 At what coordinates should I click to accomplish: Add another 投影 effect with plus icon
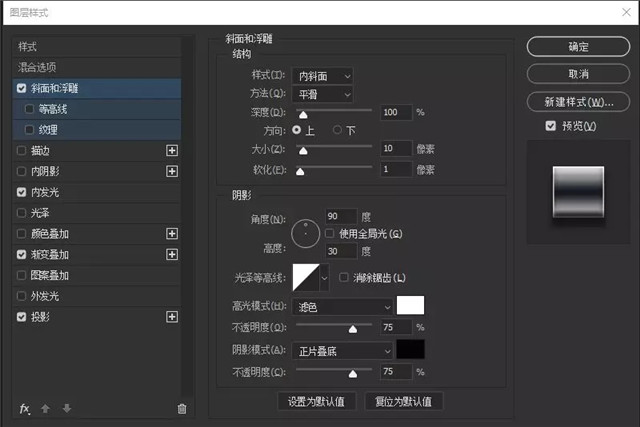pyautogui.click(x=172, y=317)
